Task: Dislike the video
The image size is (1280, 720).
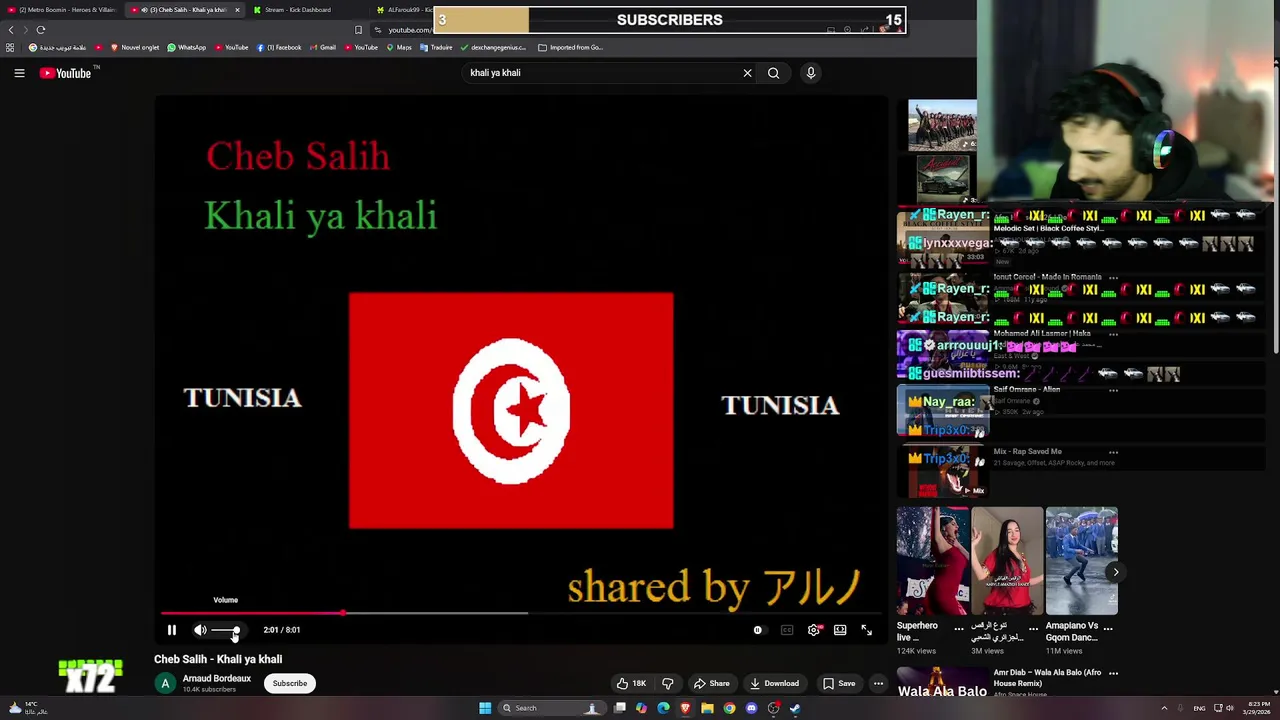Action: pyautogui.click(x=668, y=683)
